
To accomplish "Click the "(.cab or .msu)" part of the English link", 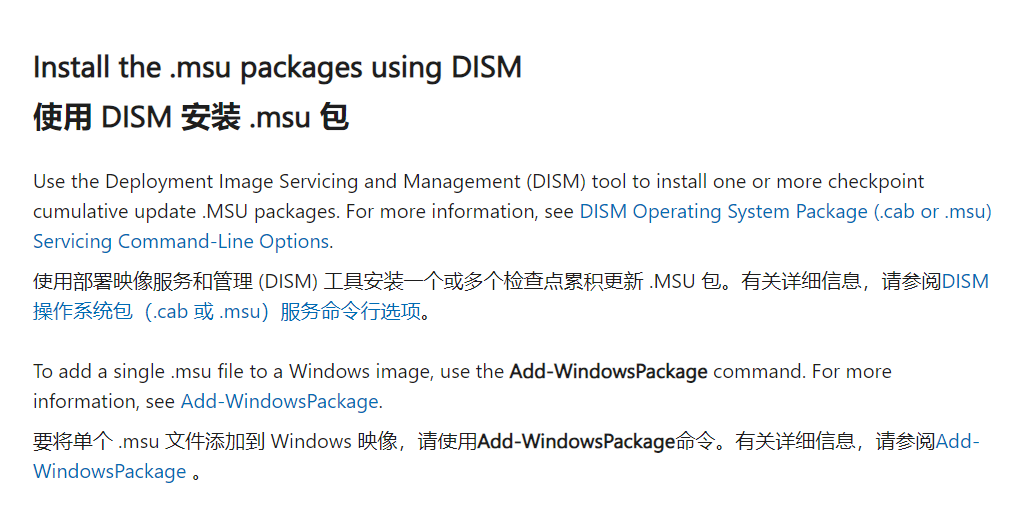I will coord(933,212).
